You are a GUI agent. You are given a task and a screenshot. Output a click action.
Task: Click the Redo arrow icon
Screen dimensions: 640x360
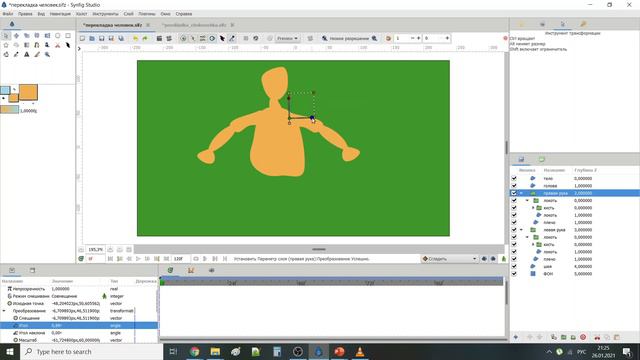145,38
